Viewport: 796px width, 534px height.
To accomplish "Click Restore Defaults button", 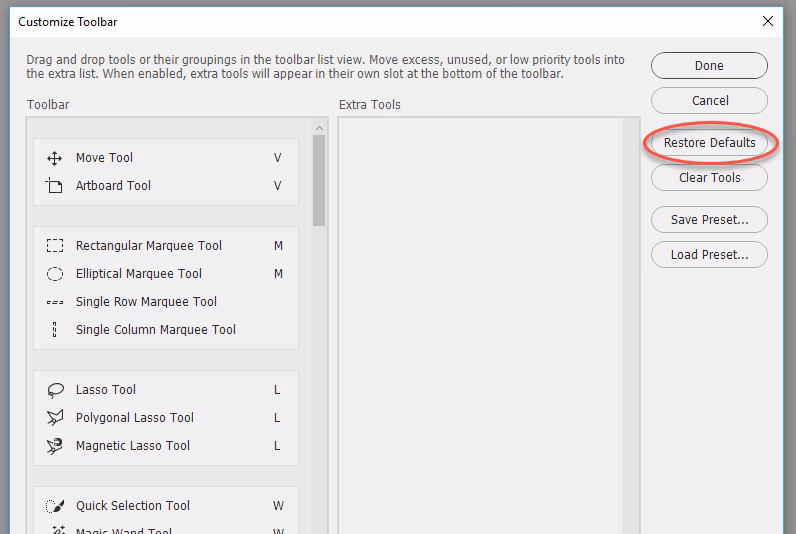I will [709, 143].
